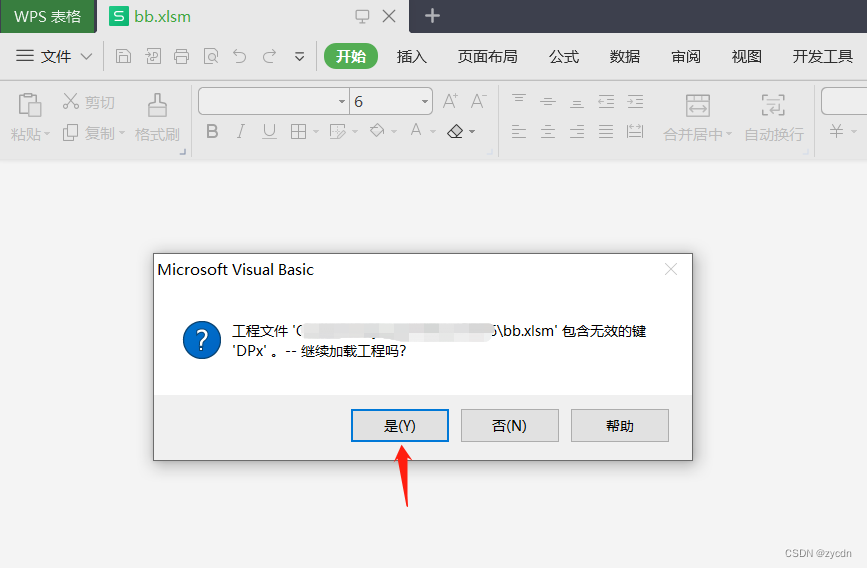Click Merge and Center icon
The height and width of the screenshot is (568, 867).
(698, 105)
